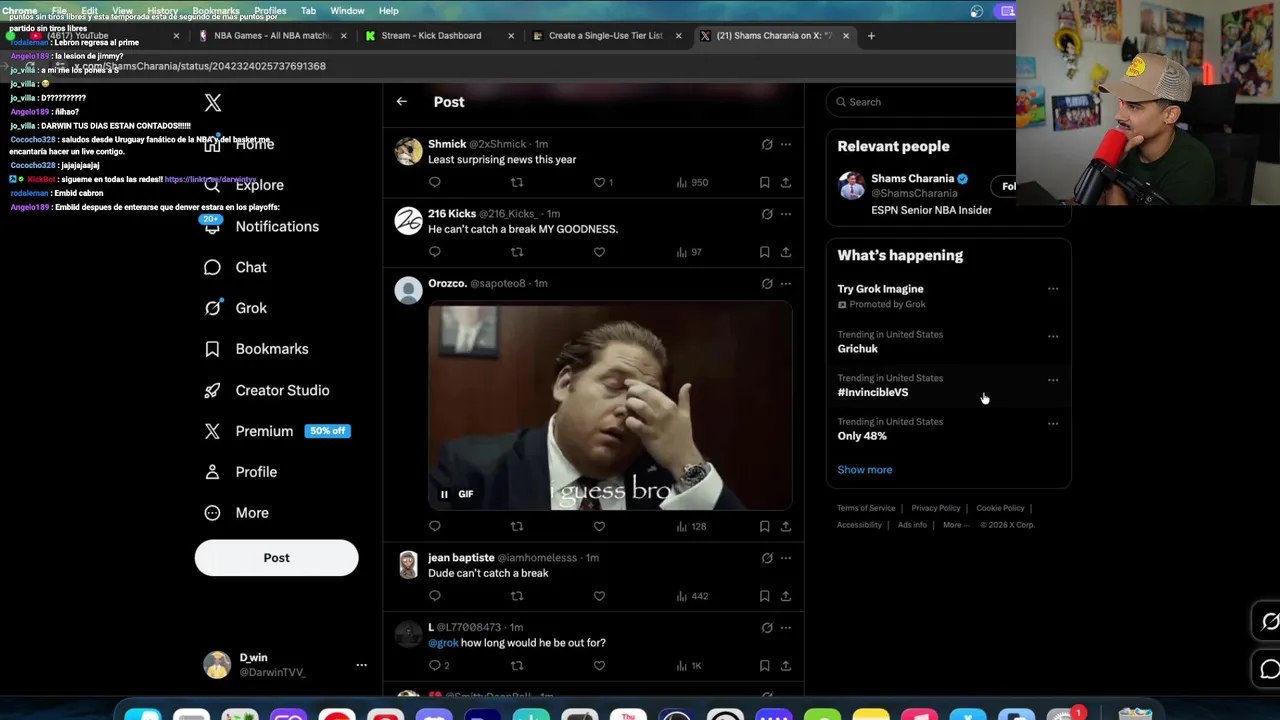1280x720 pixels.
Task: Open more options for Grichuk trend
Action: click(1053, 337)
